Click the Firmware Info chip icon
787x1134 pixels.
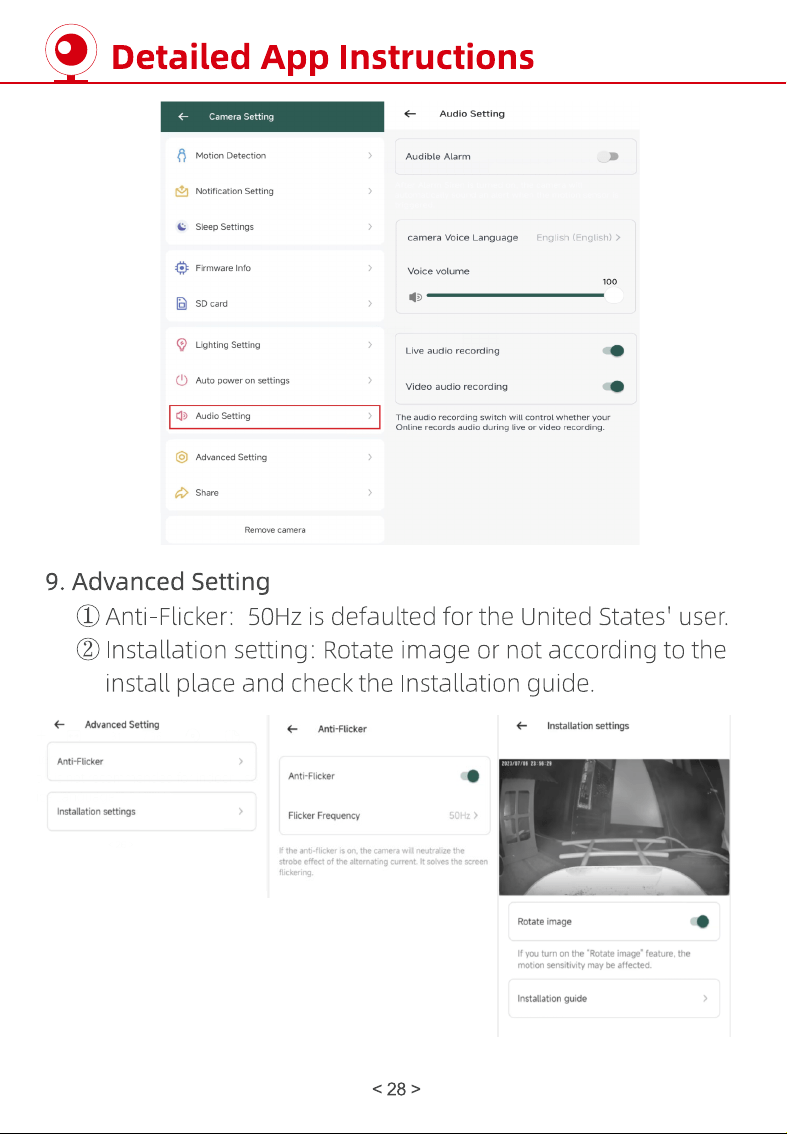coord(182,268)
